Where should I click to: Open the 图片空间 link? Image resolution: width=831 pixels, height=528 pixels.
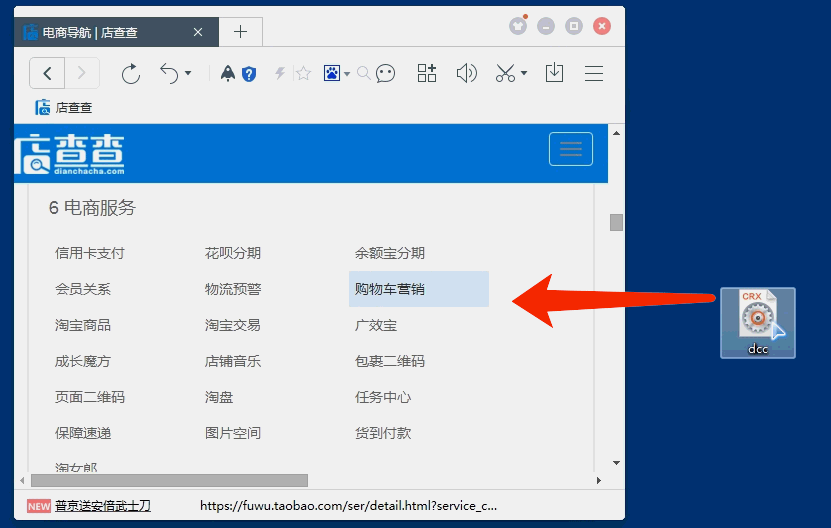(x=233, y=434)
